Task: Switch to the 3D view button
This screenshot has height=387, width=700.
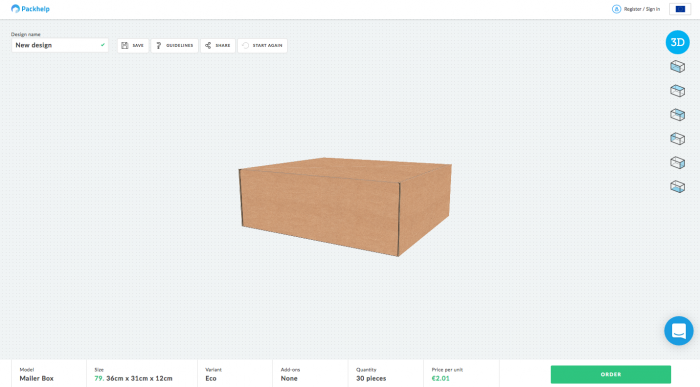Action: pyautogui.click(x=678, y=42)
